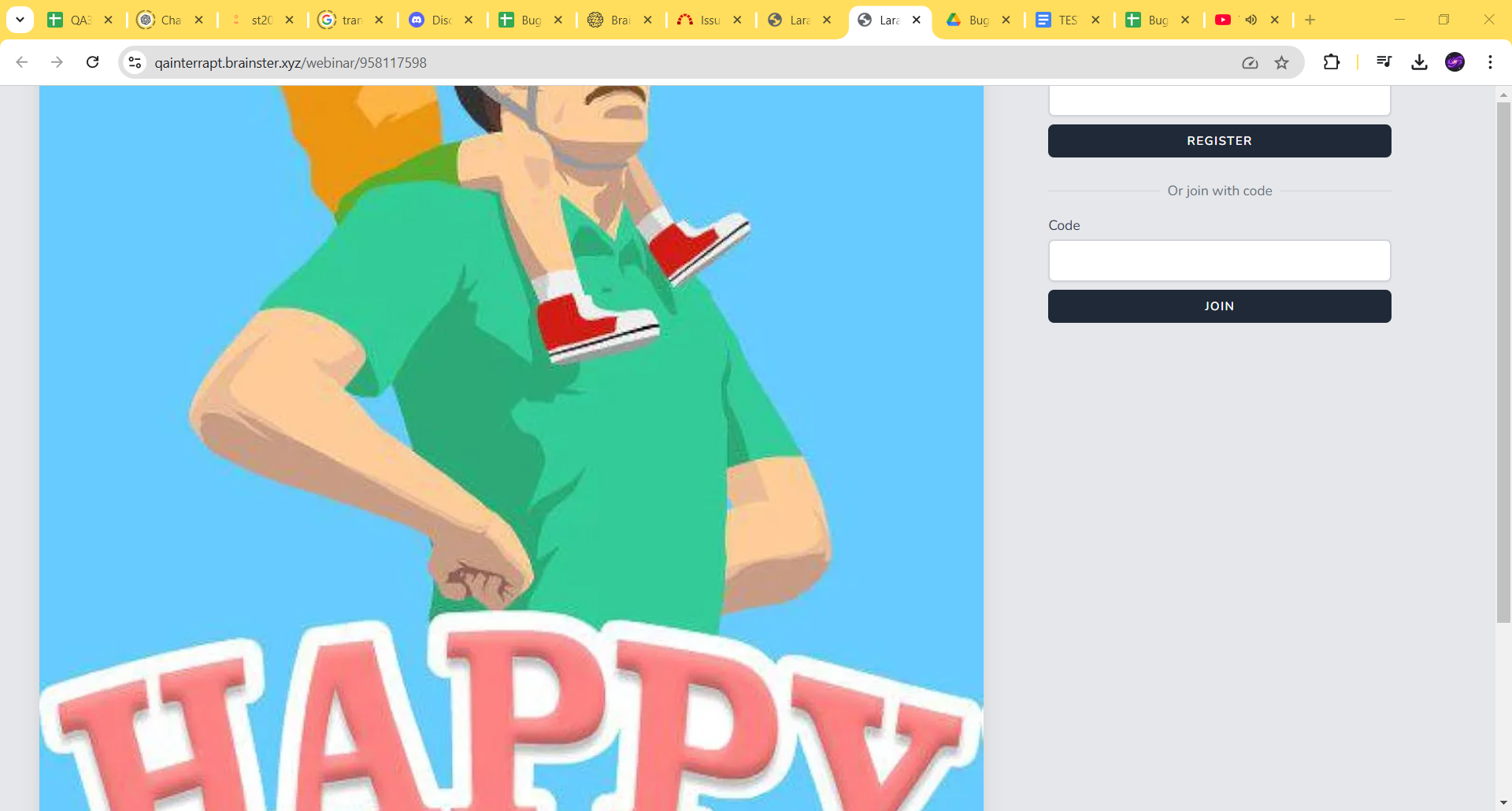This screenshot has height=811, width=1512.
Task: Bookmark this page with star icon
Action: pyautogui.click(x=1281, y=62)
